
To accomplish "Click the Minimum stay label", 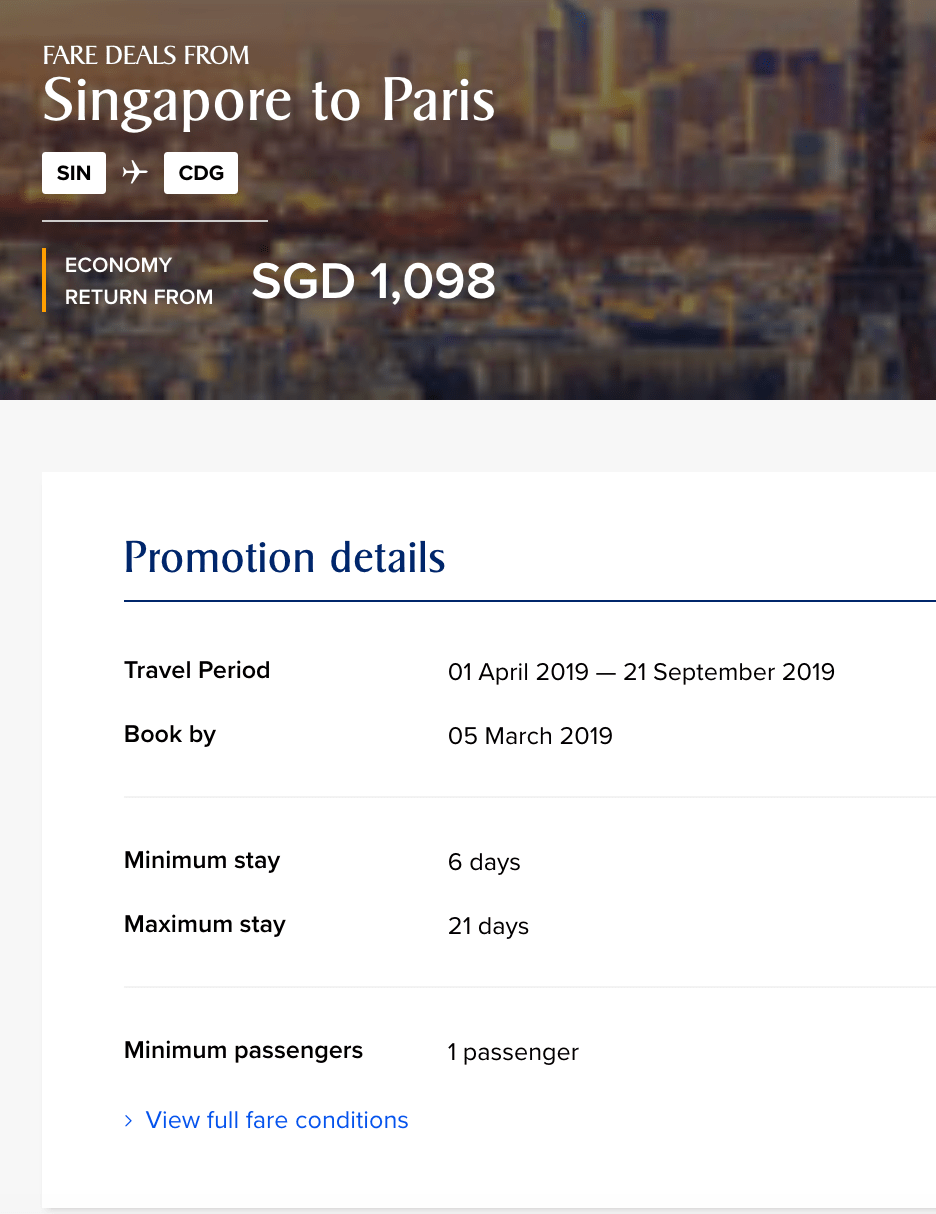I will (202, 860).
